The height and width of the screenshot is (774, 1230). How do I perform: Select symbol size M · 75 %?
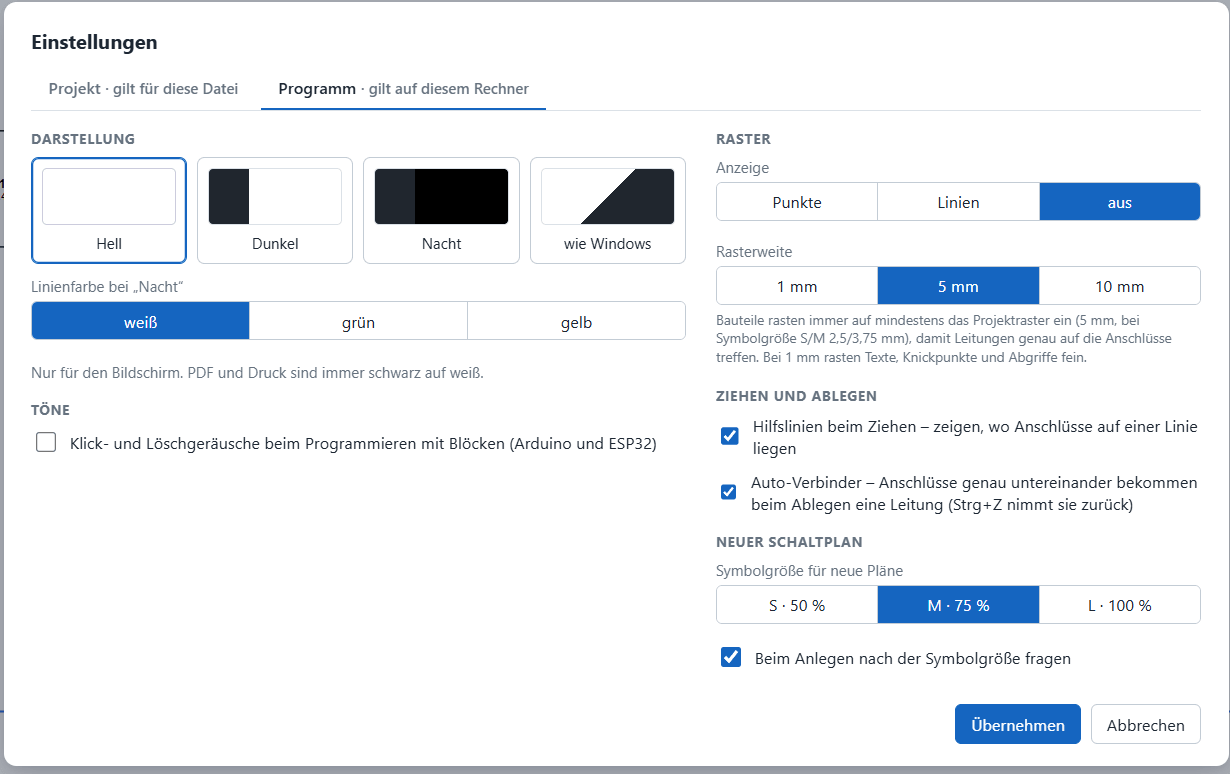click(958, 605)
